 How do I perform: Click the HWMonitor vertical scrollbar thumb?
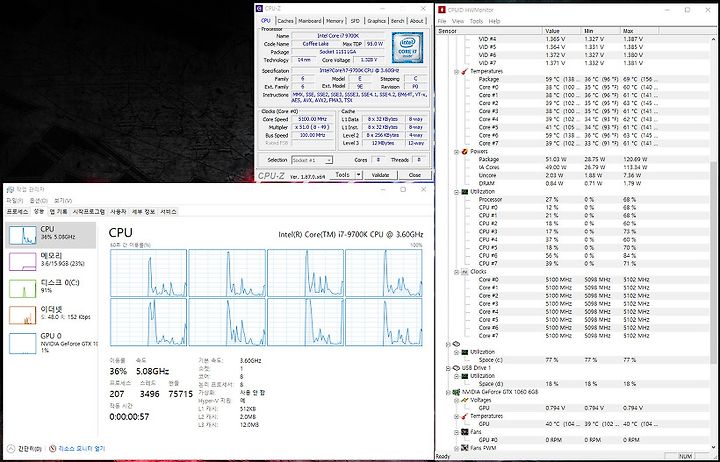pos(713,262)
